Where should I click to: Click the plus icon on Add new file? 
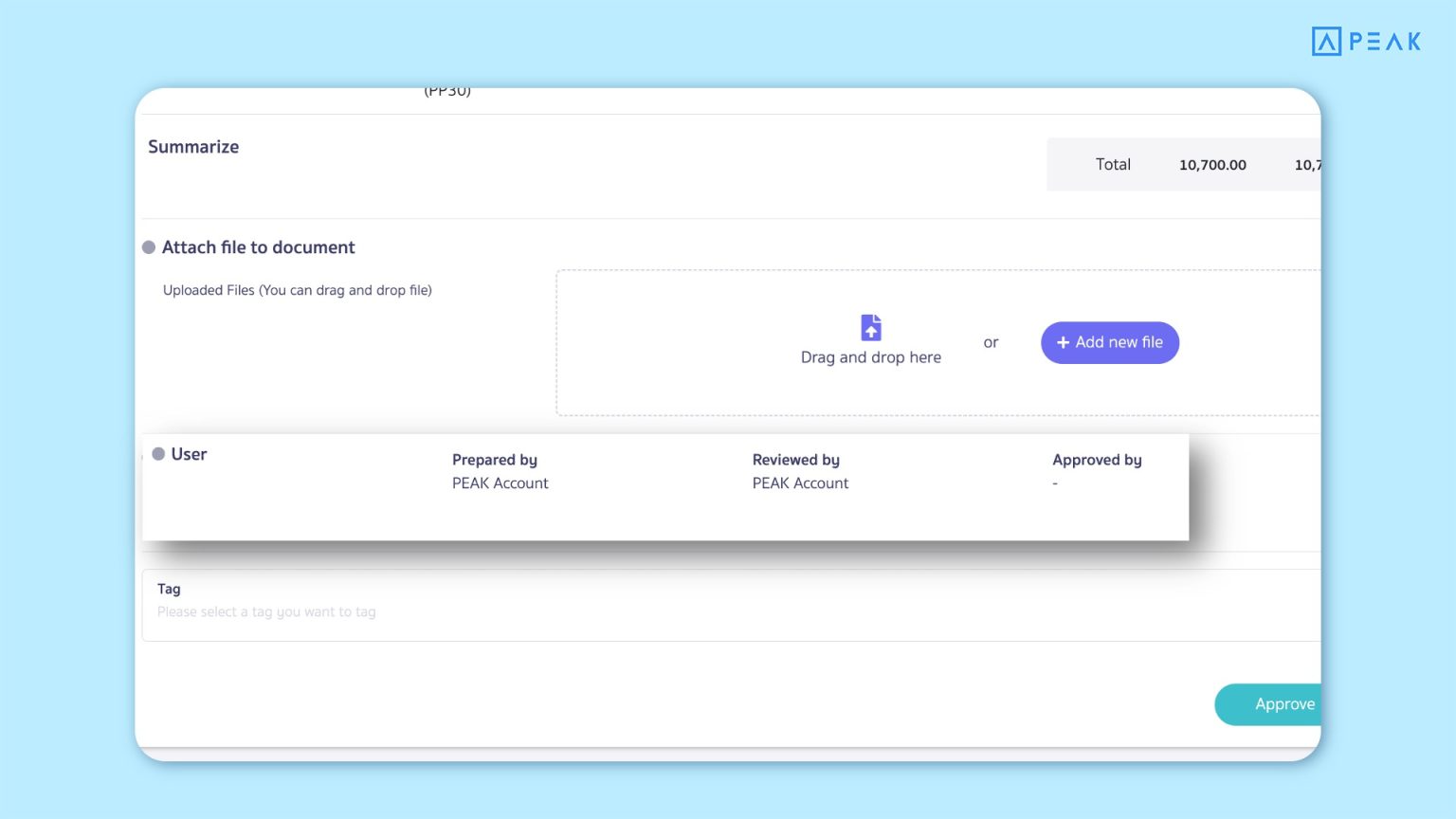pos(1063,343)
